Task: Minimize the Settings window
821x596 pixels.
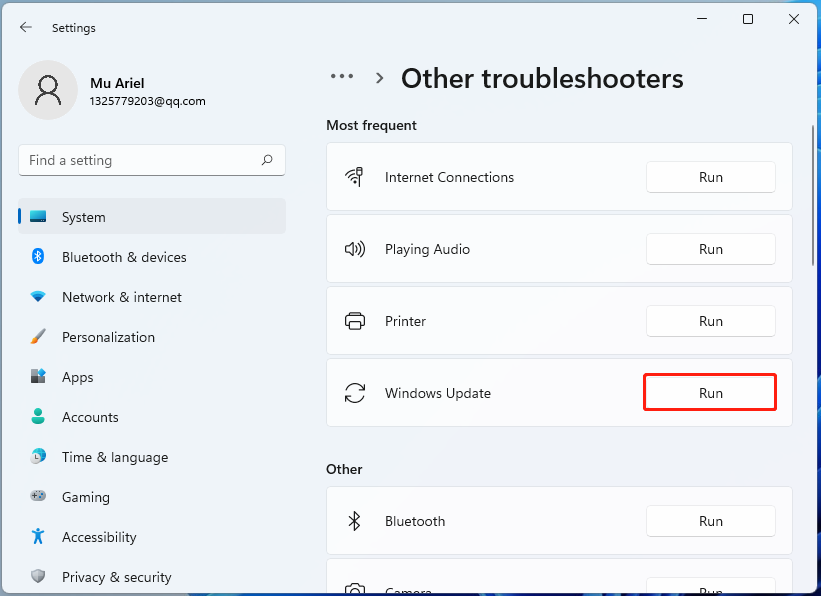Action: point(702,19)
